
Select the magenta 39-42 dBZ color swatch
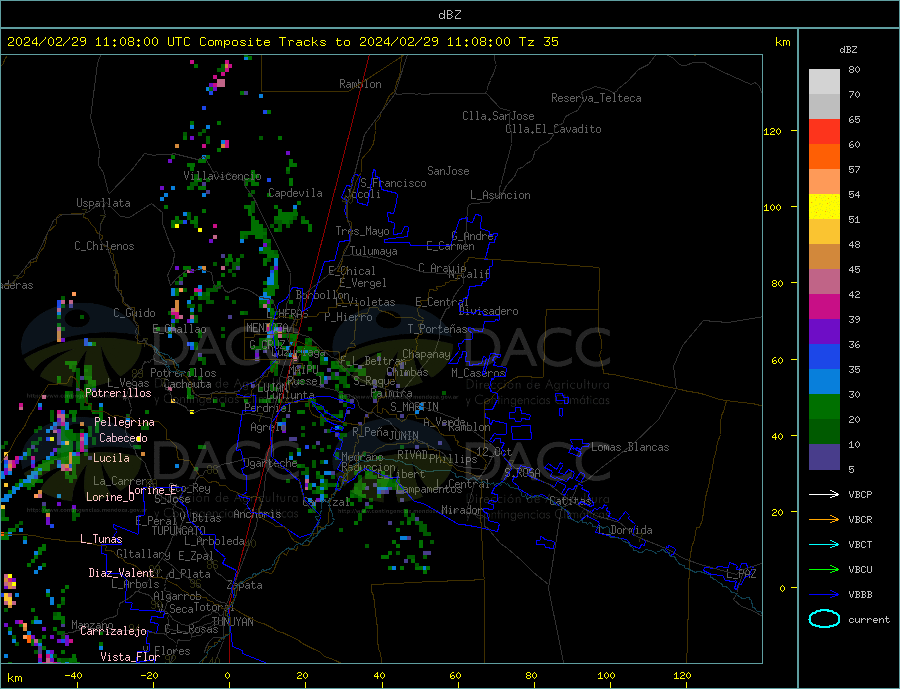(824, 307)
